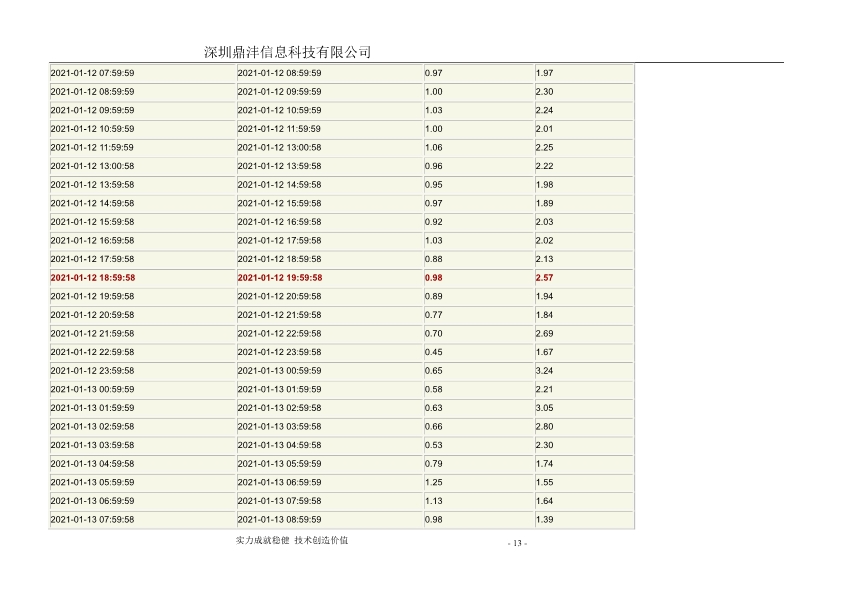Select start time 2021-01-12 14:59:58
The image size is (841, 595).
[x=92, y=203]
